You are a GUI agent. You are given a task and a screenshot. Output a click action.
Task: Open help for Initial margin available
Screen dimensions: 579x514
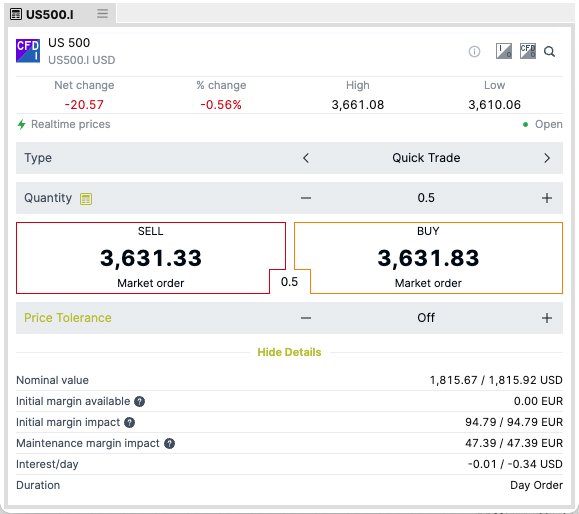point(139,401)
